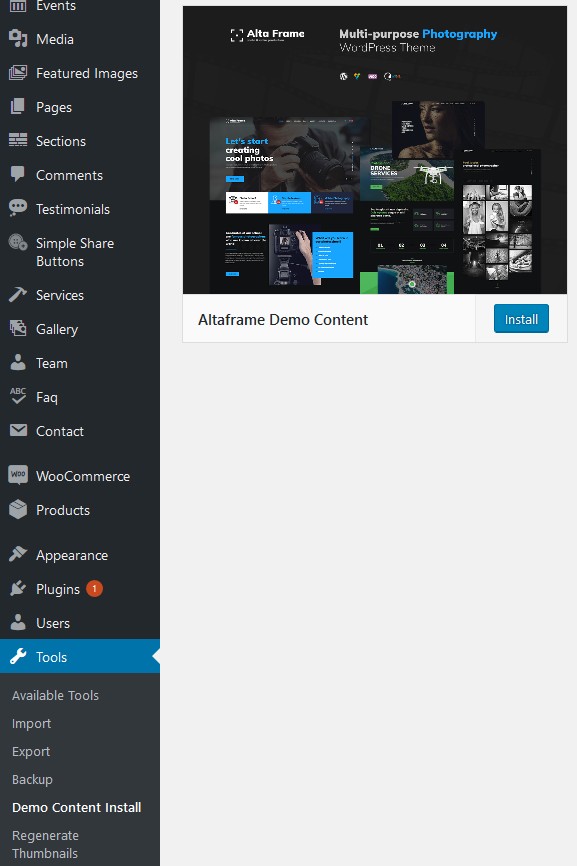Click the WooCommerce Woo logo icon
Image resolution: width=577 pixels, height=866 pixels.
(18, 475)
